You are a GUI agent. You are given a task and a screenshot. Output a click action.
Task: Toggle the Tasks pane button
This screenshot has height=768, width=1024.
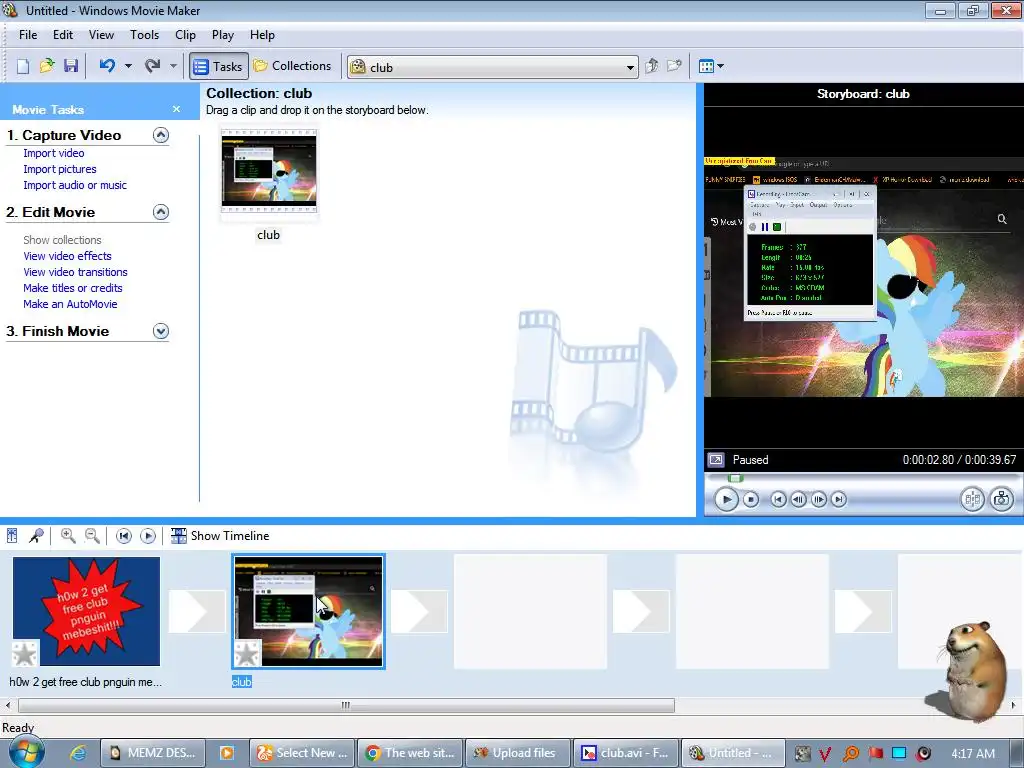click(x=219, y=66)
